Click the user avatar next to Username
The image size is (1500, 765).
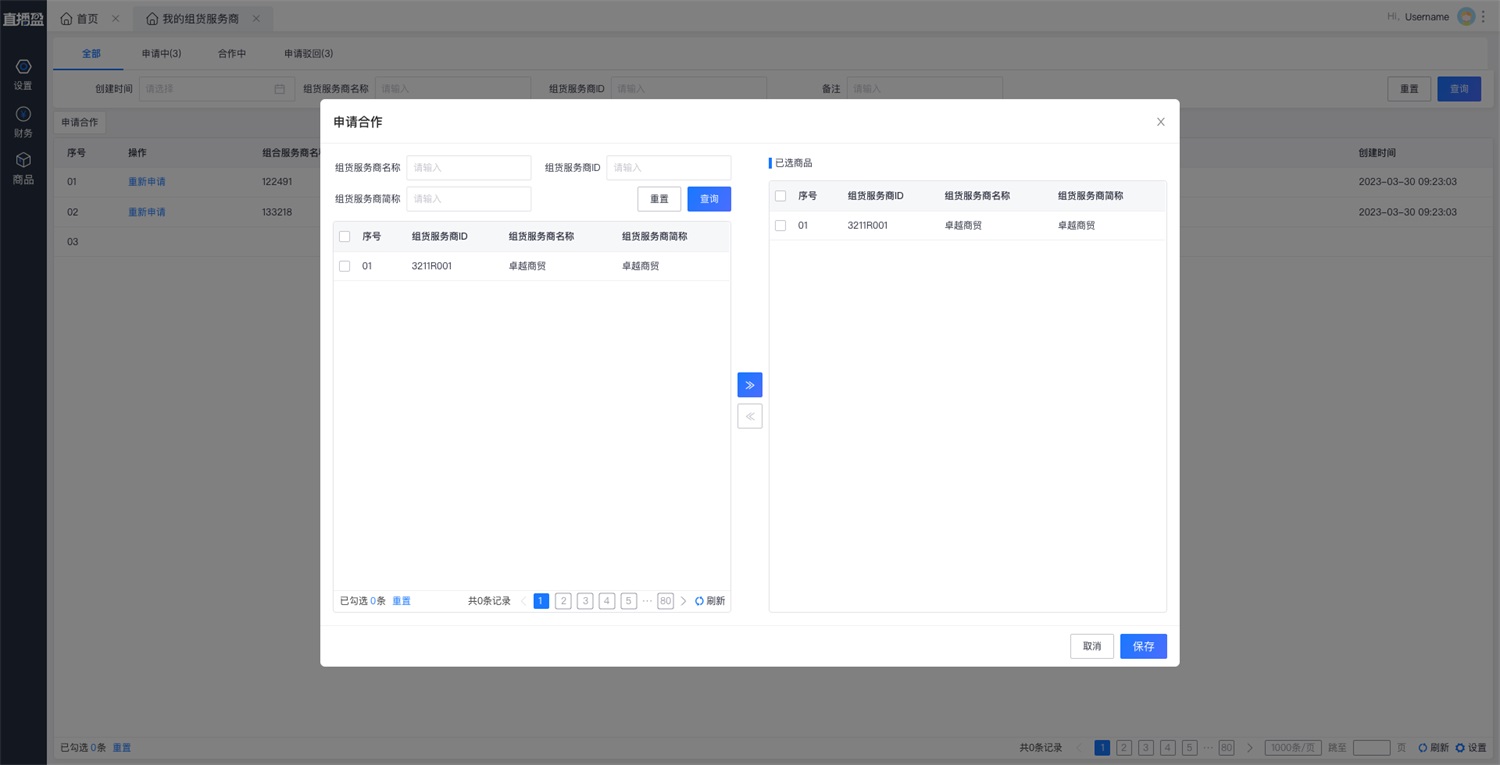click(1466, 17)
